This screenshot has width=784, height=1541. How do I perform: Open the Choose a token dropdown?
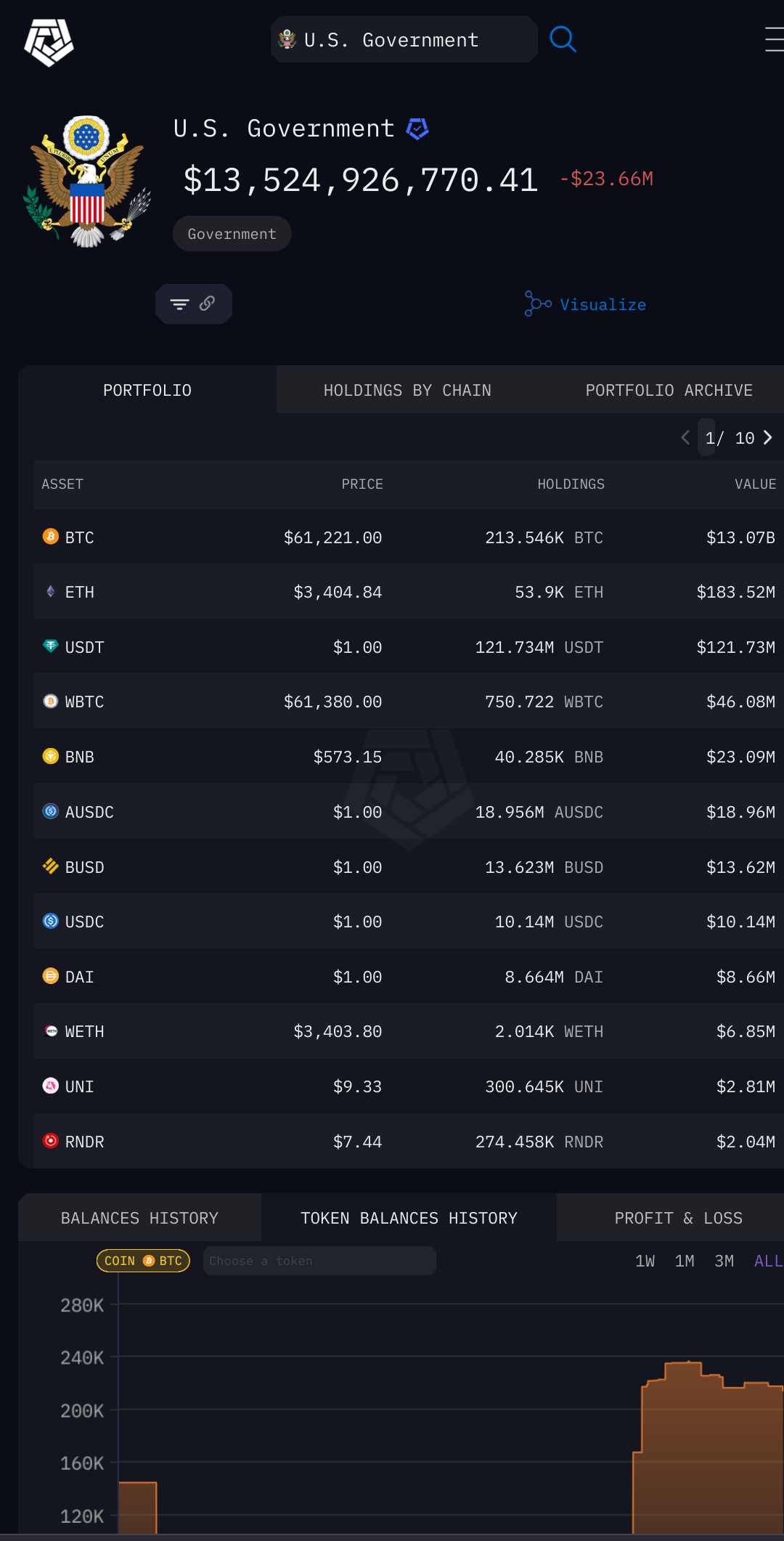[319, 1261]
